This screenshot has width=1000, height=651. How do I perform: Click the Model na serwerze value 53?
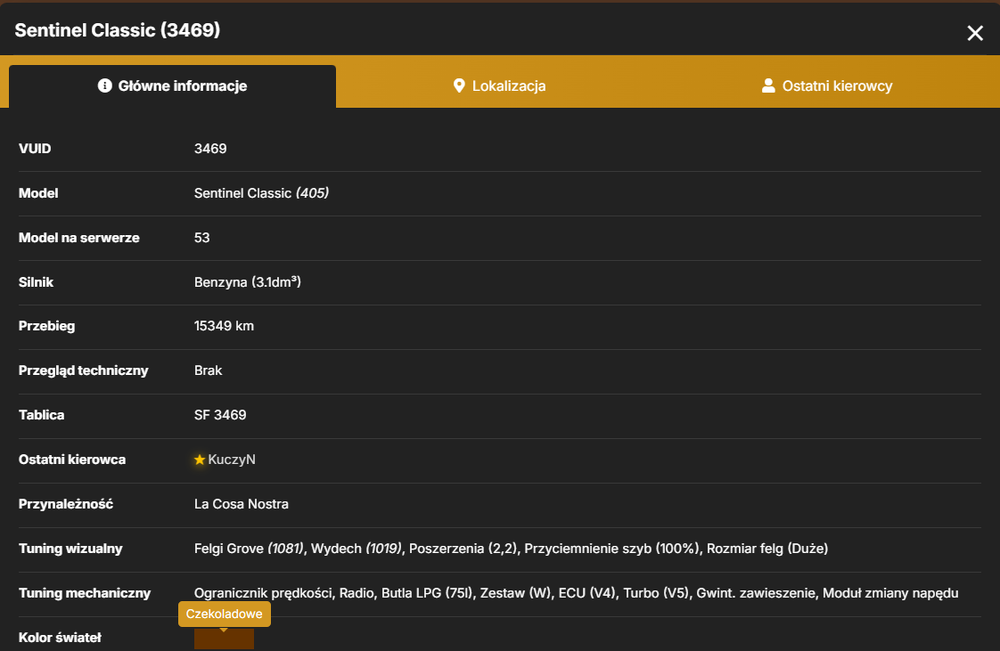(202, 238)
